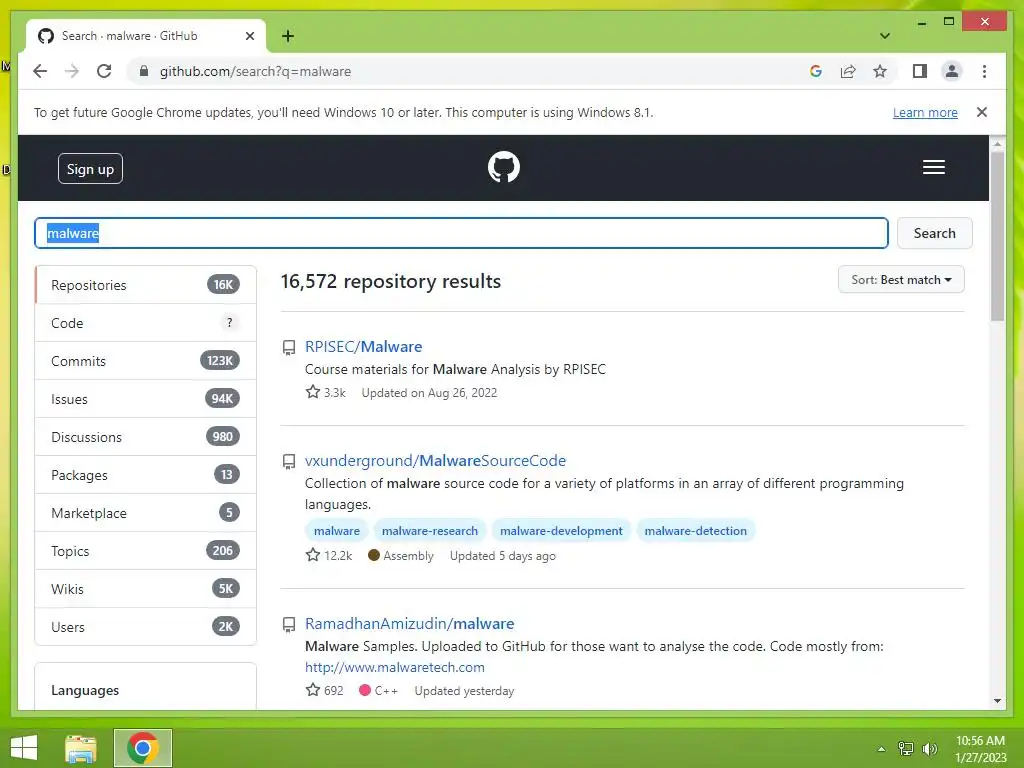Select the Issues filter
The width and height of the screenshot is (1024, 768).
(x=146, y=399)
